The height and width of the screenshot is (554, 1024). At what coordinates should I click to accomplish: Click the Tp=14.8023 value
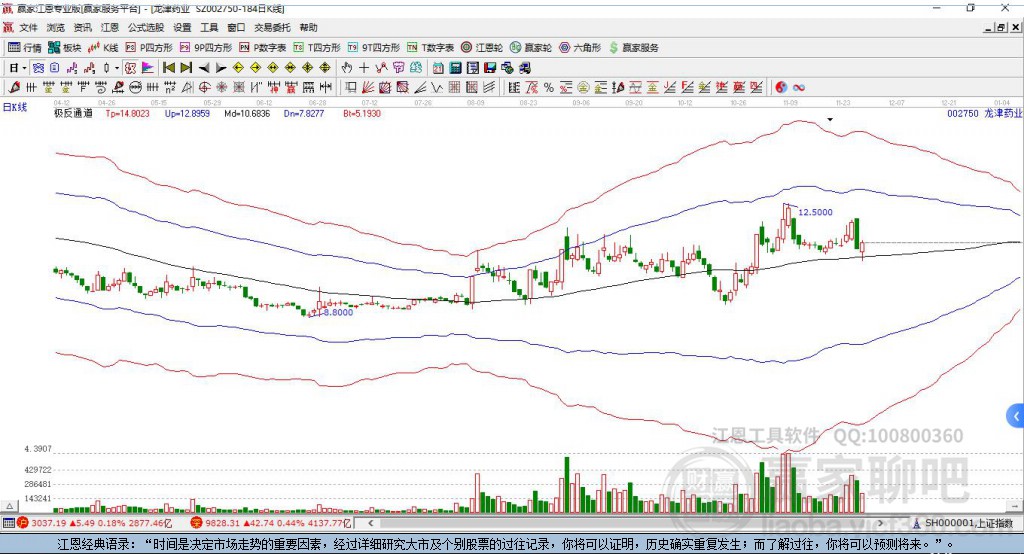point(127,113)
